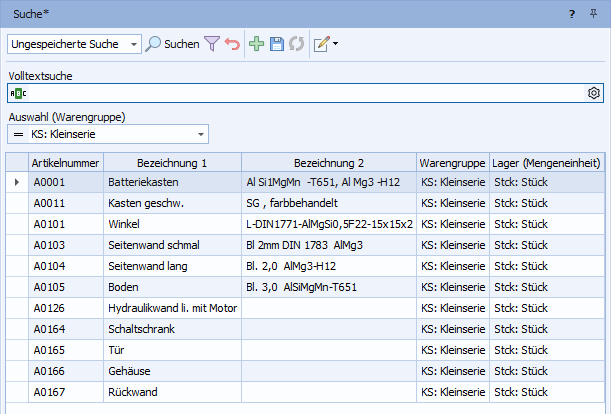Click the row selector of Batteriekasten row
Screen dimensions: 611x414
tap(16, 182)
